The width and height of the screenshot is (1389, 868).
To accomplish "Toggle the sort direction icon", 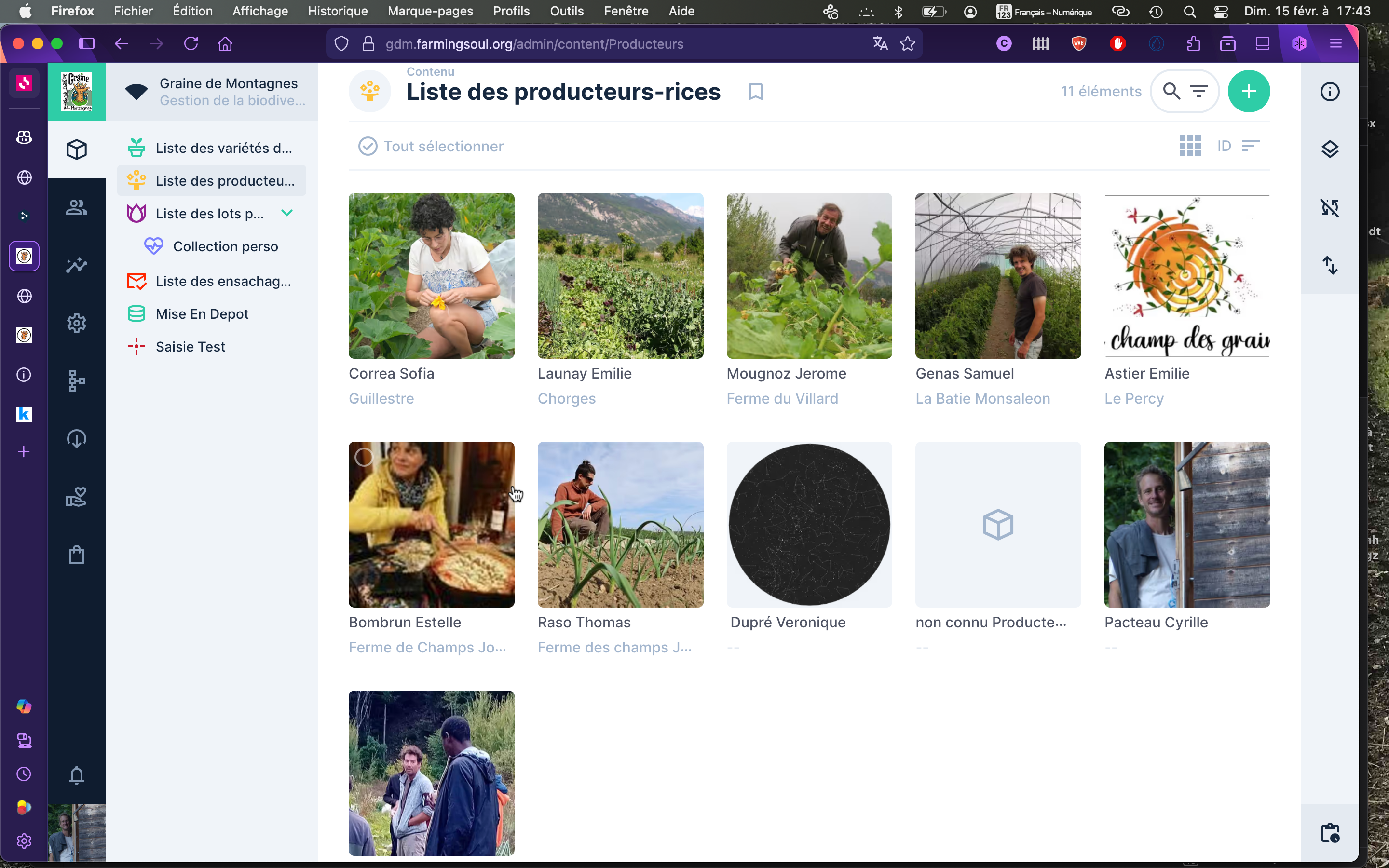I will coord(1250,147).
